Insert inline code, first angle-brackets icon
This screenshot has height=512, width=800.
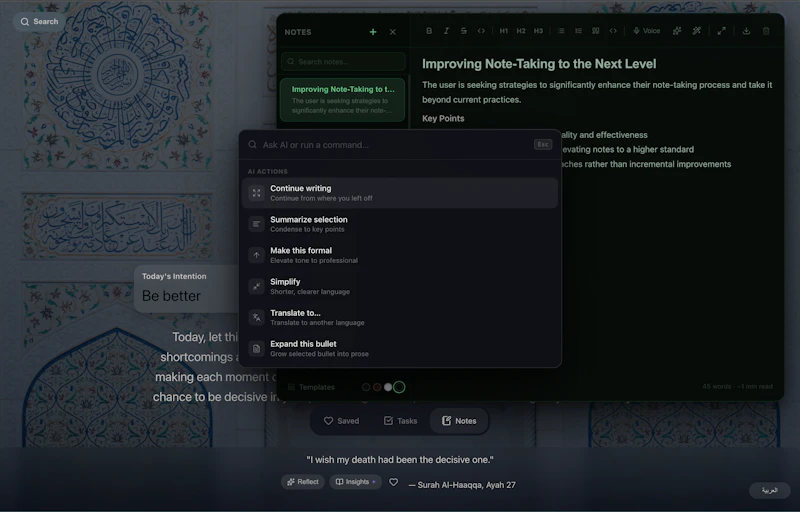point(481,31)
